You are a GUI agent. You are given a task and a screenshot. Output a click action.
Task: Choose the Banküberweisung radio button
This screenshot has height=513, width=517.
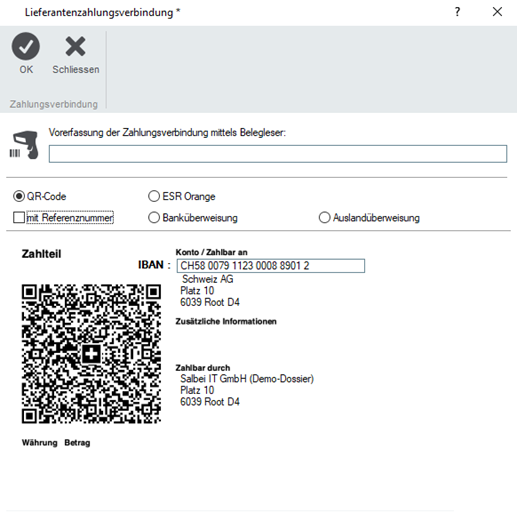pos(154,218)
